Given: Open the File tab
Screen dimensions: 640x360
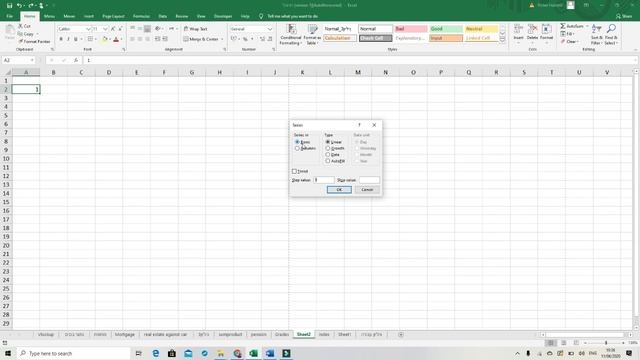Looking at the screenshot, I should (x=9, y=16).
